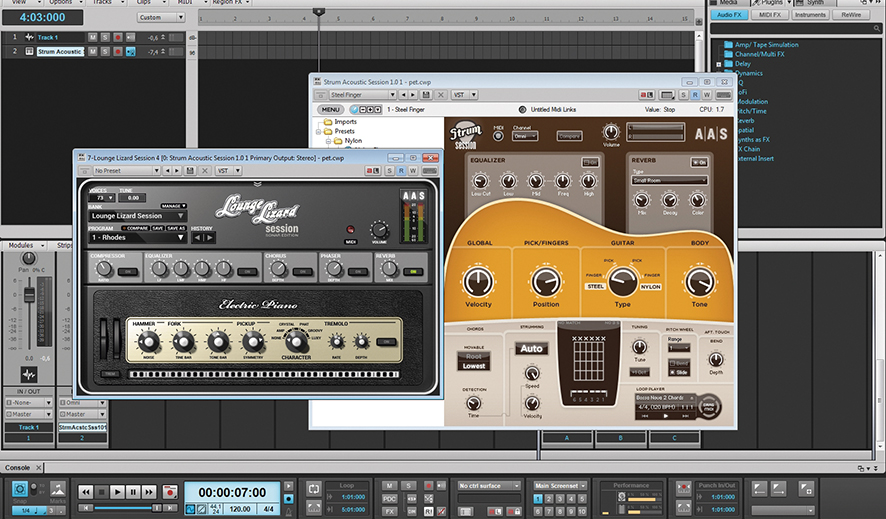Screen dimensions: 886x519
Task: Delete preset X icon in Lounge Lizard toolbar
Action: tap(205, 171)
